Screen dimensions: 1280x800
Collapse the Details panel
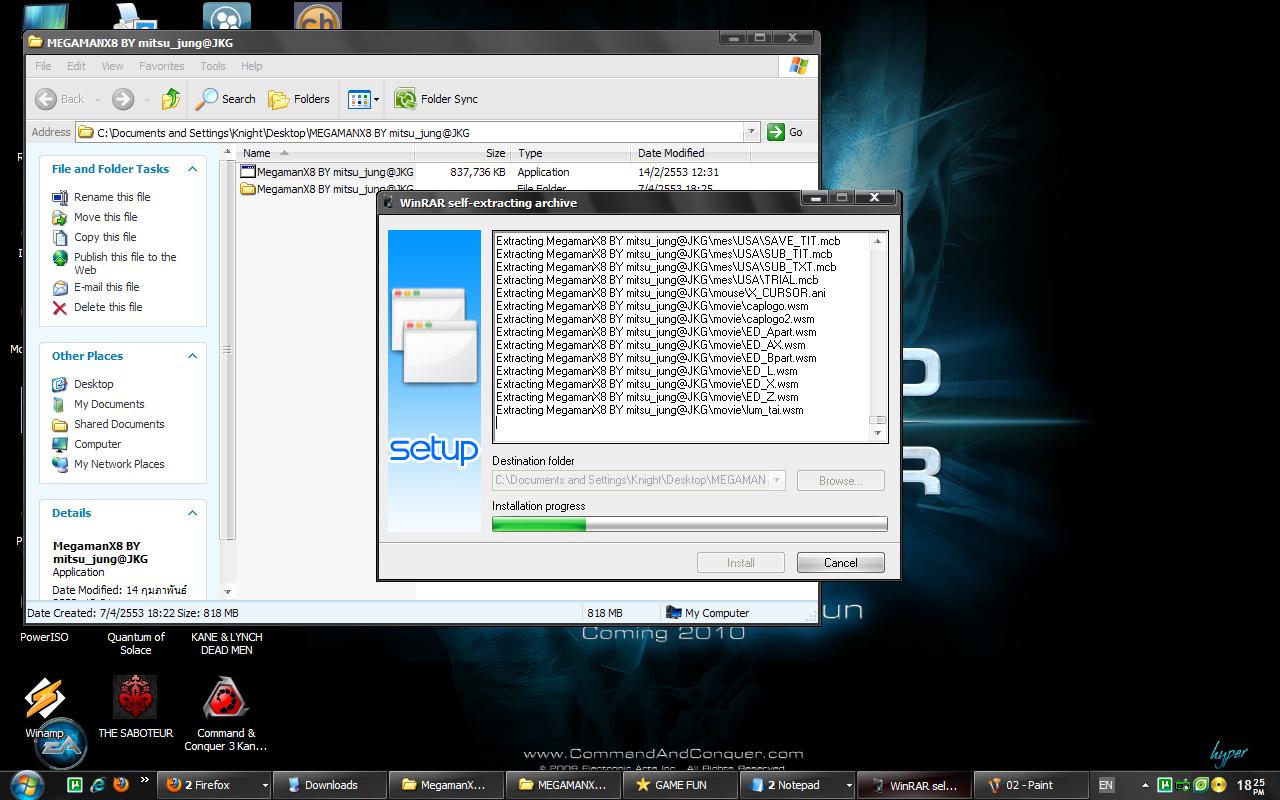tap(192, 513)
